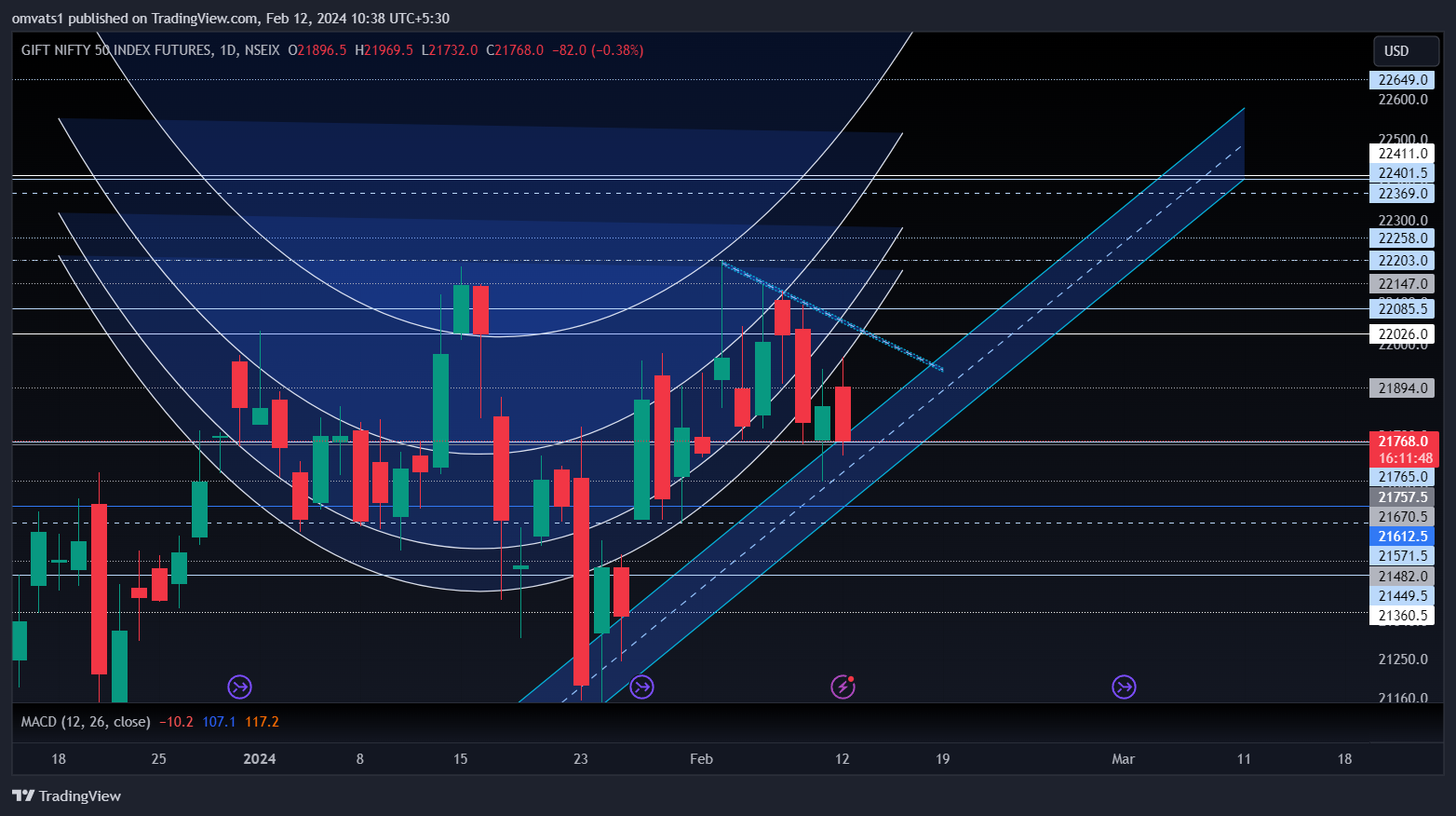This screenshot has width=1456, height=816.
Task: Select the 22085.5 price label
Action: point(1402,308)
